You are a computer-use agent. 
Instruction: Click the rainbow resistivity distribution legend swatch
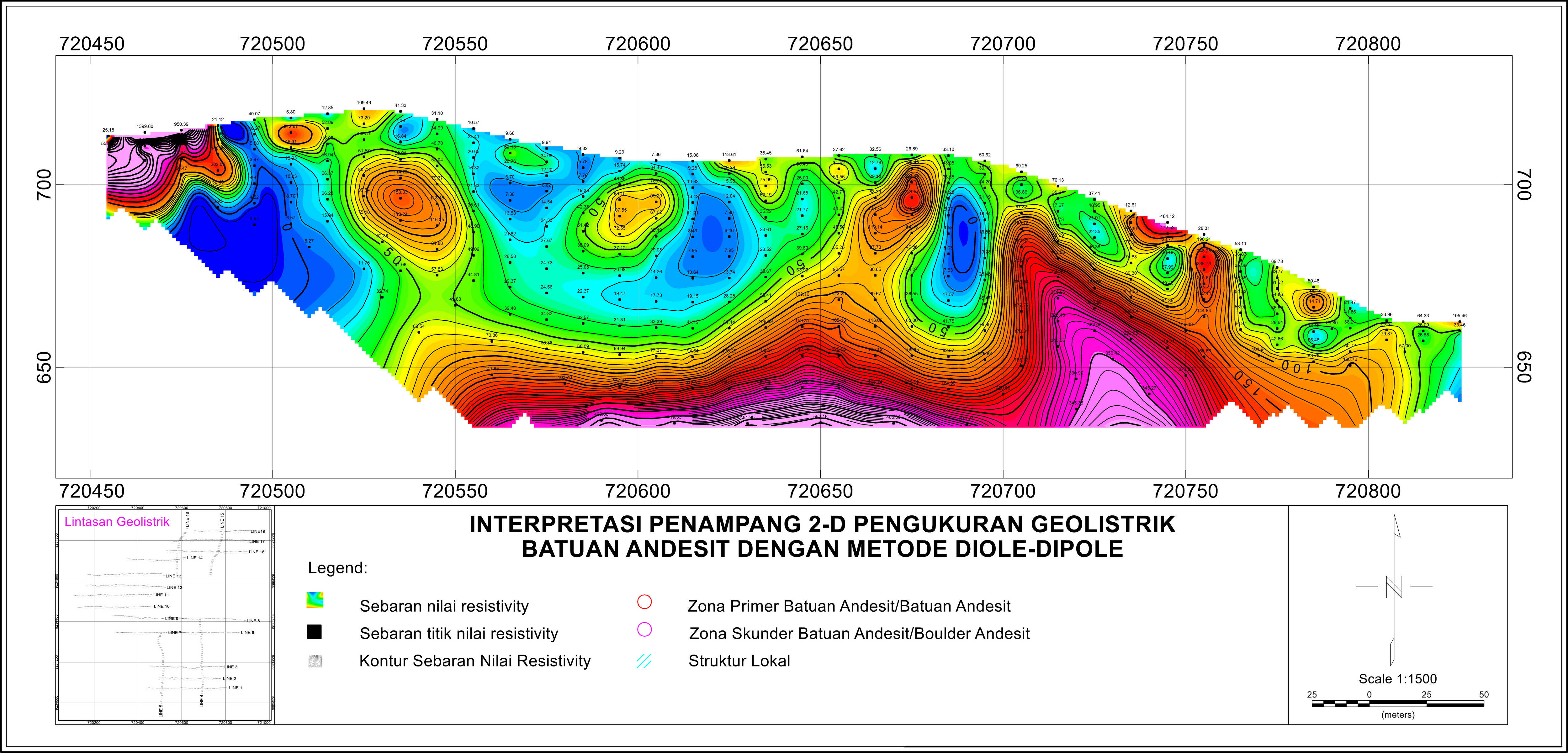tap(315, 600)
